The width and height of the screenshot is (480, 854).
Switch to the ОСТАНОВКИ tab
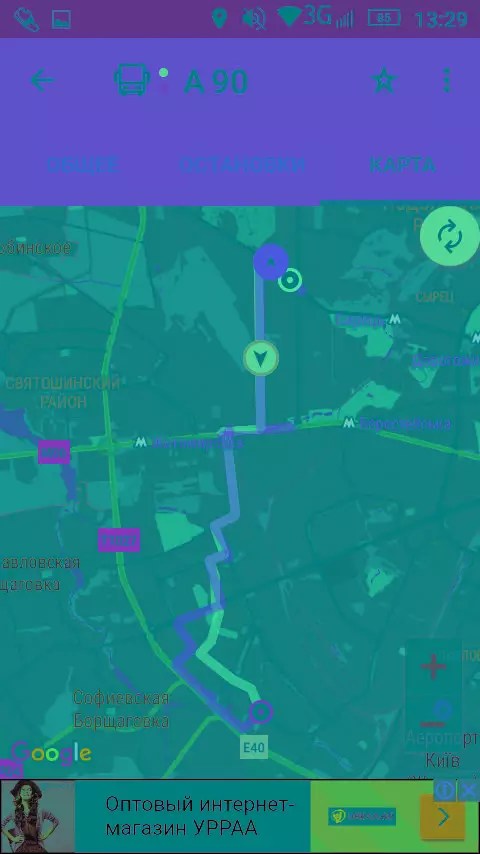pos(242,165)
